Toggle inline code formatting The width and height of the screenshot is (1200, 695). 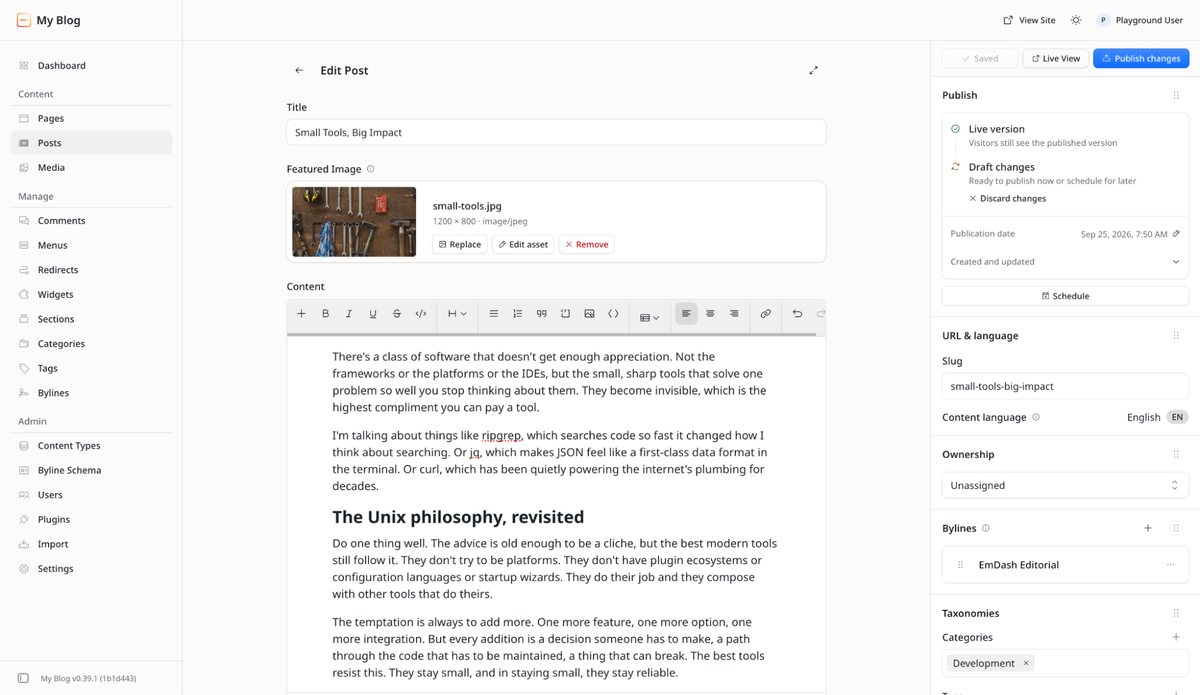[x=421, y=313]
